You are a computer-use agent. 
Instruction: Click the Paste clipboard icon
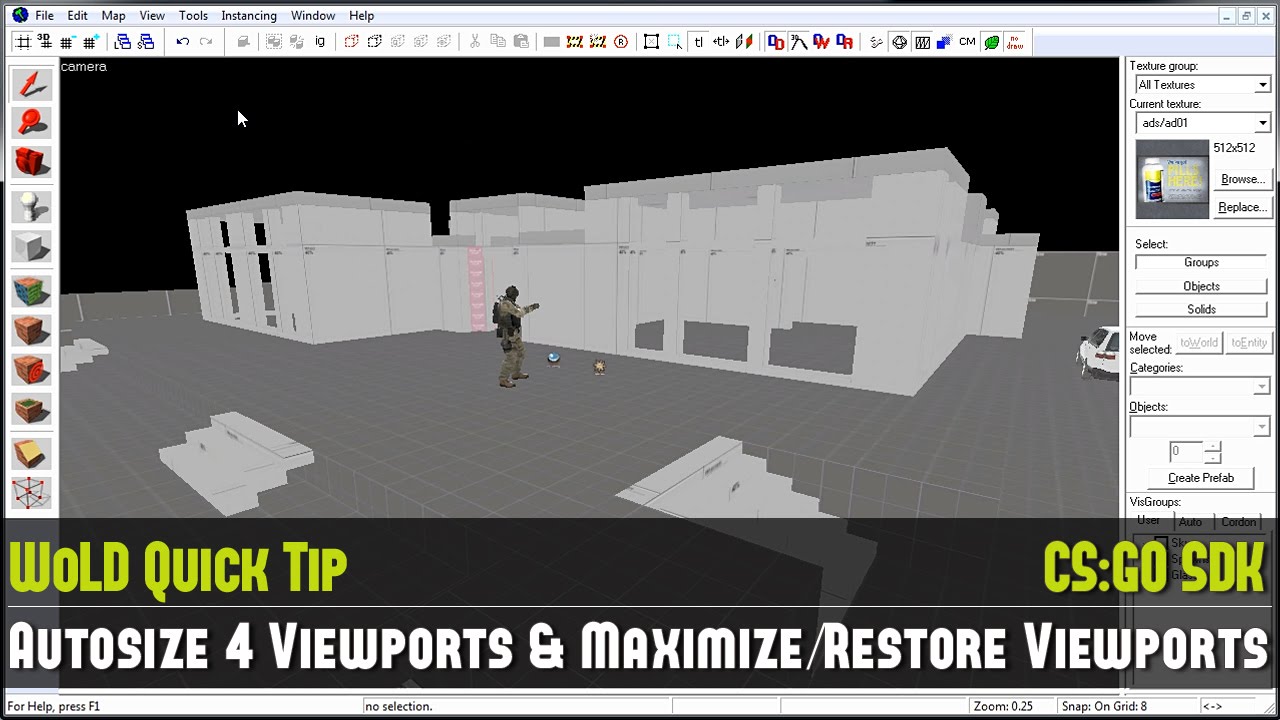click(521, 42)
